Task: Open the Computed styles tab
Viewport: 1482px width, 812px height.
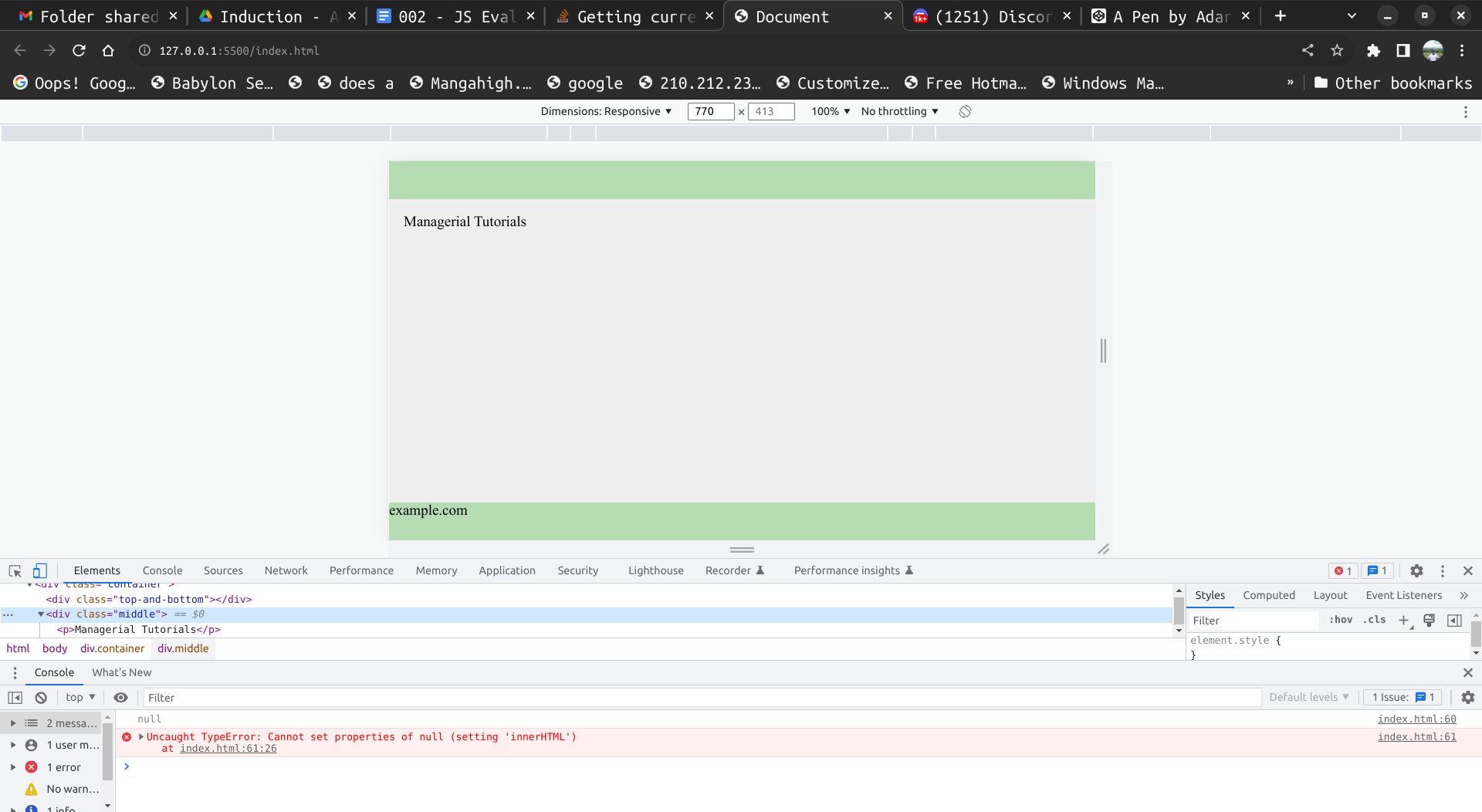Action: coord(1269,595)
